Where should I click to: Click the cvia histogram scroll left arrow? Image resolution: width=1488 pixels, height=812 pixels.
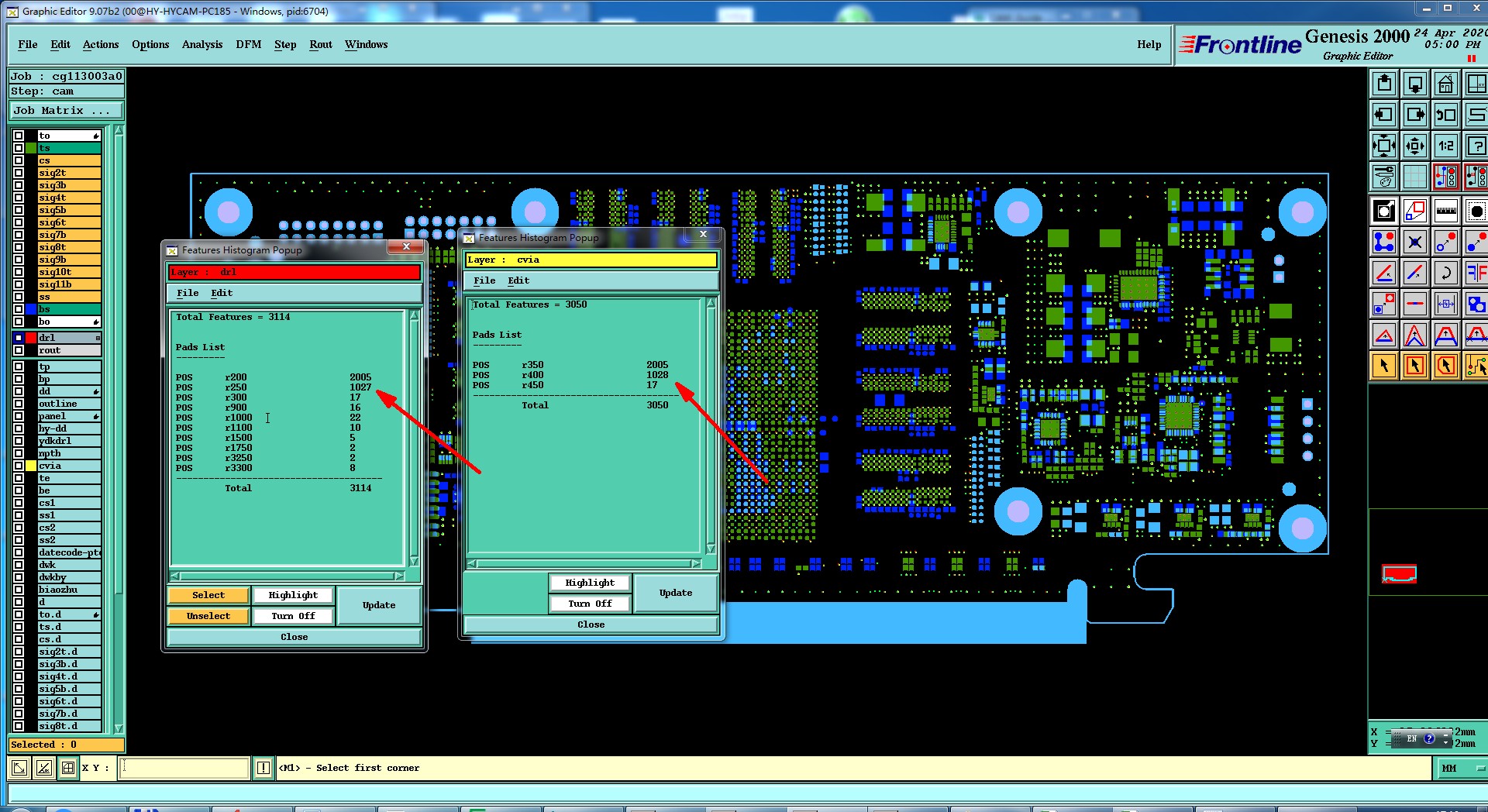pos(473,563)
